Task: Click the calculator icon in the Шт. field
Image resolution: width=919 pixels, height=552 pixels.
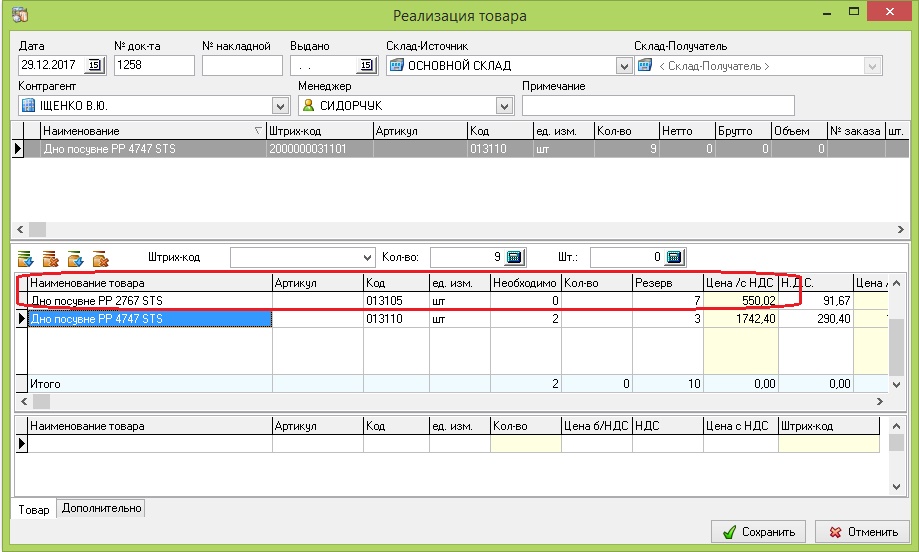Action: coord(673,257)
